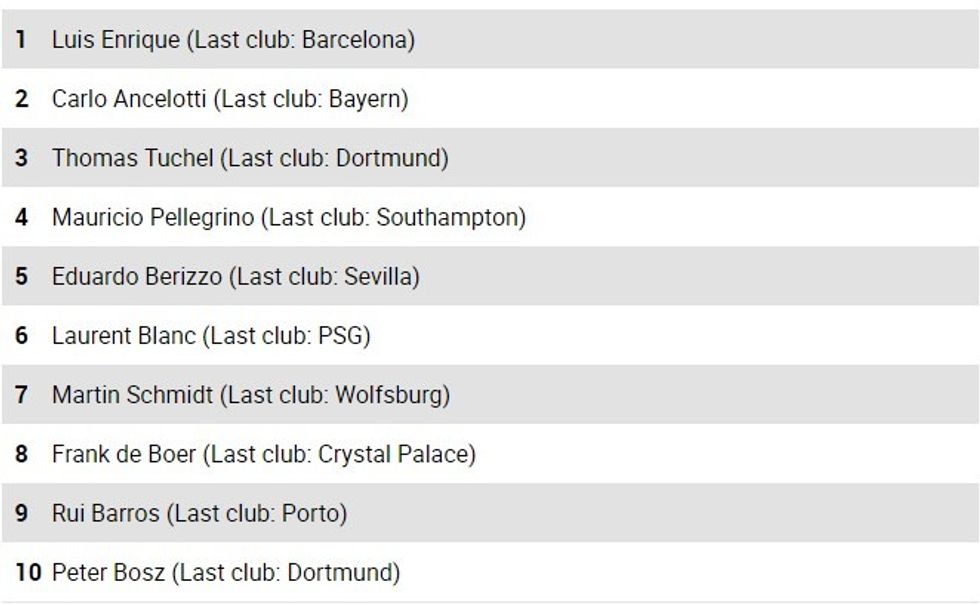Click the Thomas Tuchel entry text
Viewport: 980px width, 605px height.
[250, 158]
